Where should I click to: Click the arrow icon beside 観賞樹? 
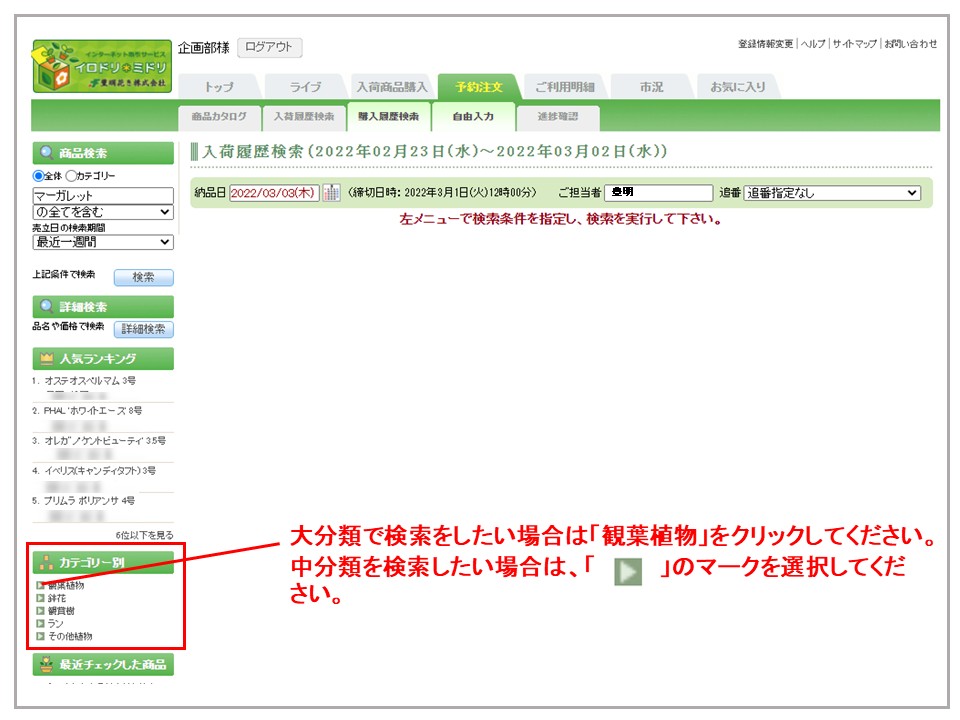(40, 610)
